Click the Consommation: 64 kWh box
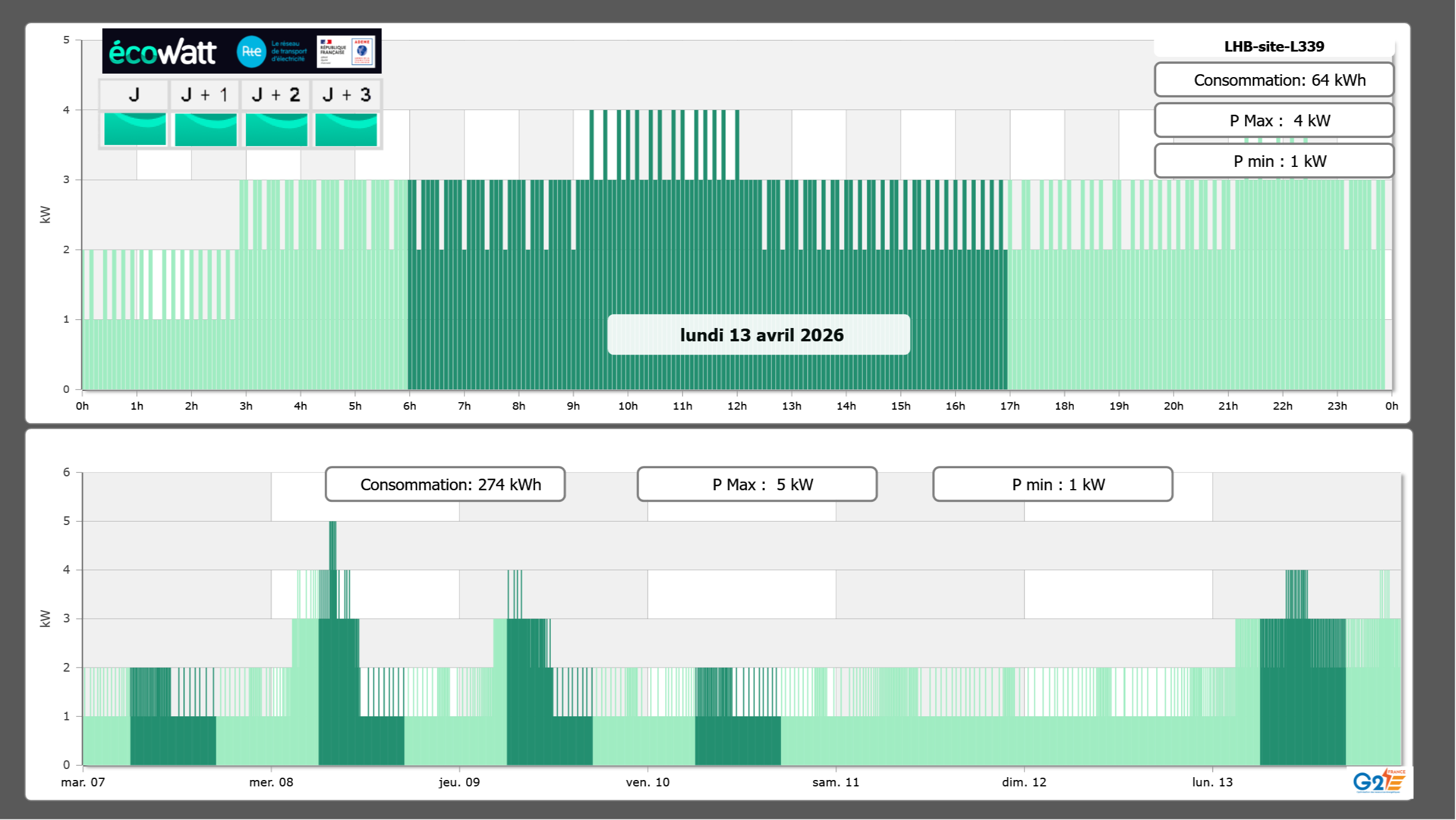 pos(1274,80)
